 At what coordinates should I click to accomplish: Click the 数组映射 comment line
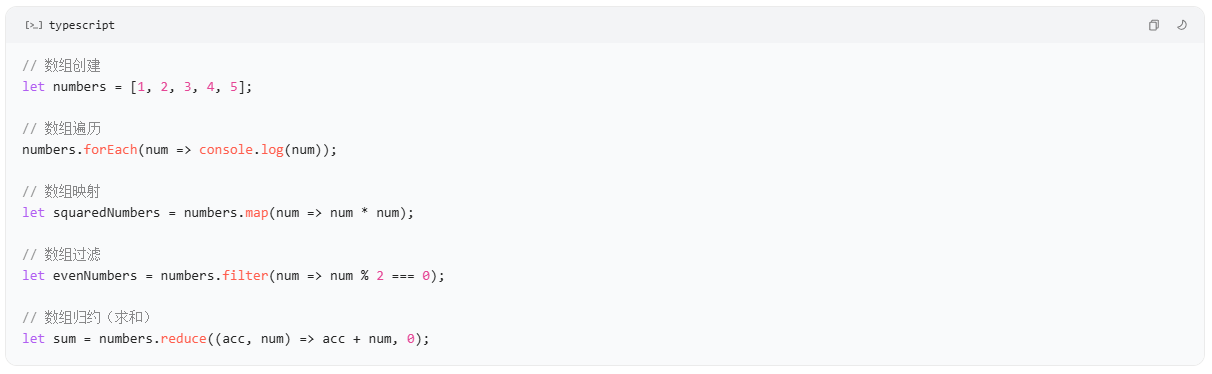point(61,191)
